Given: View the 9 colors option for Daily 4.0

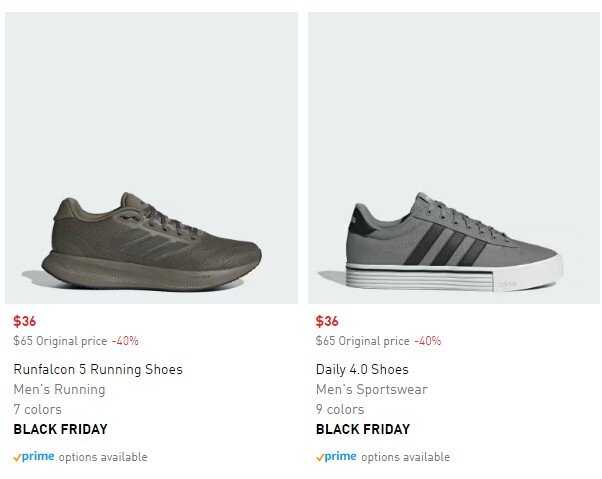Looking at the screenshot, I should tap(340, 410).
